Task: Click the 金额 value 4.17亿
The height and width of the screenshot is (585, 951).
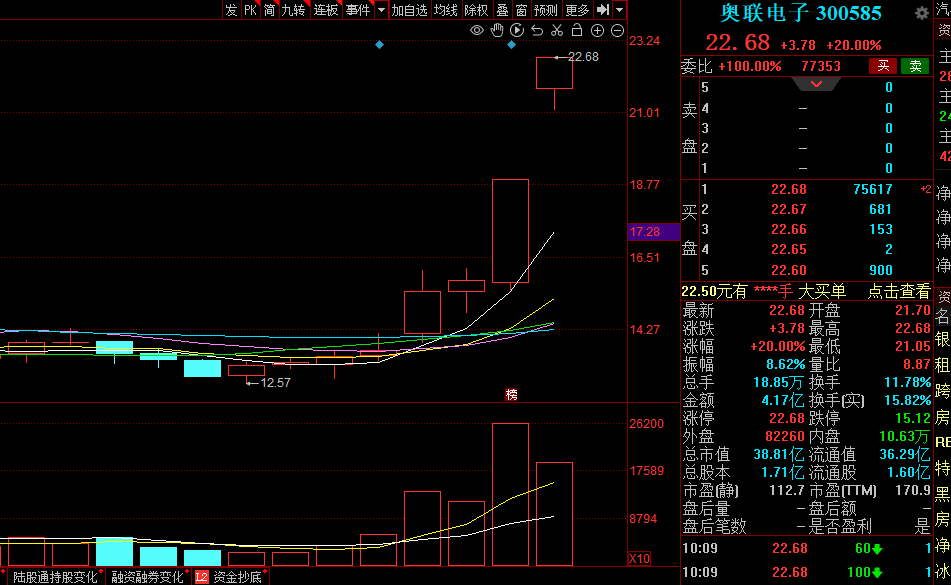Action: [782, 400]
